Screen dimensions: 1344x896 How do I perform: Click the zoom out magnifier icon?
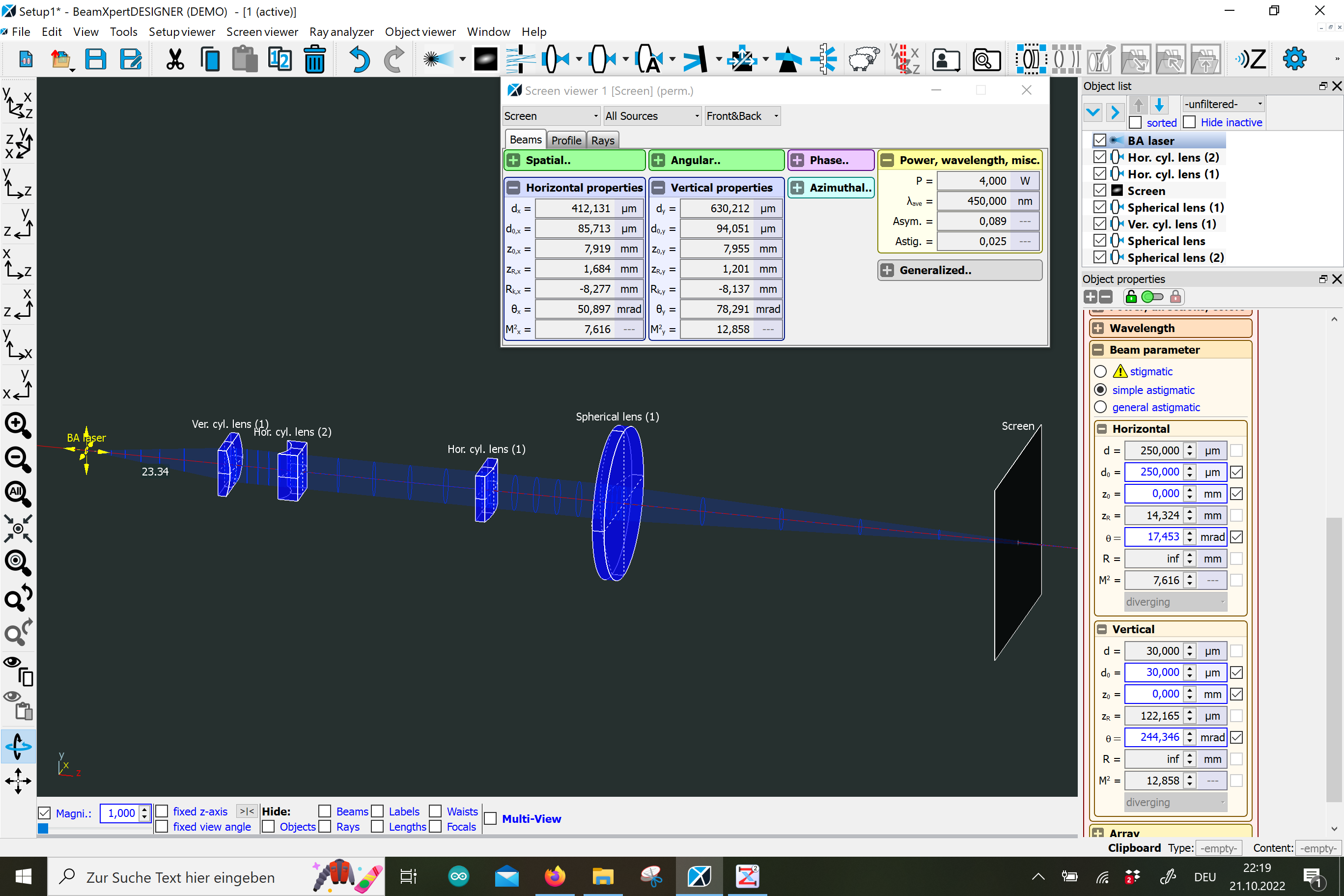coord(17,459)
